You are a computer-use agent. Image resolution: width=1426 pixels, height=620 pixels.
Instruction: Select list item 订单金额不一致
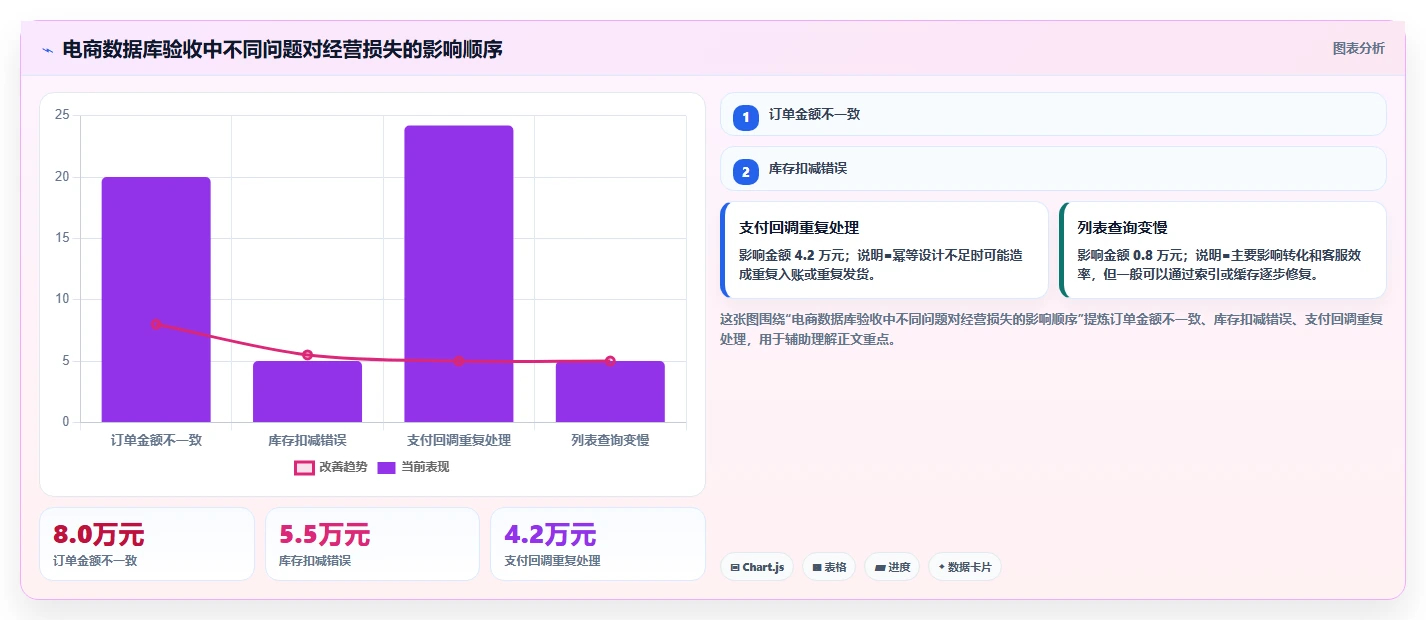tap(1053, 114)
